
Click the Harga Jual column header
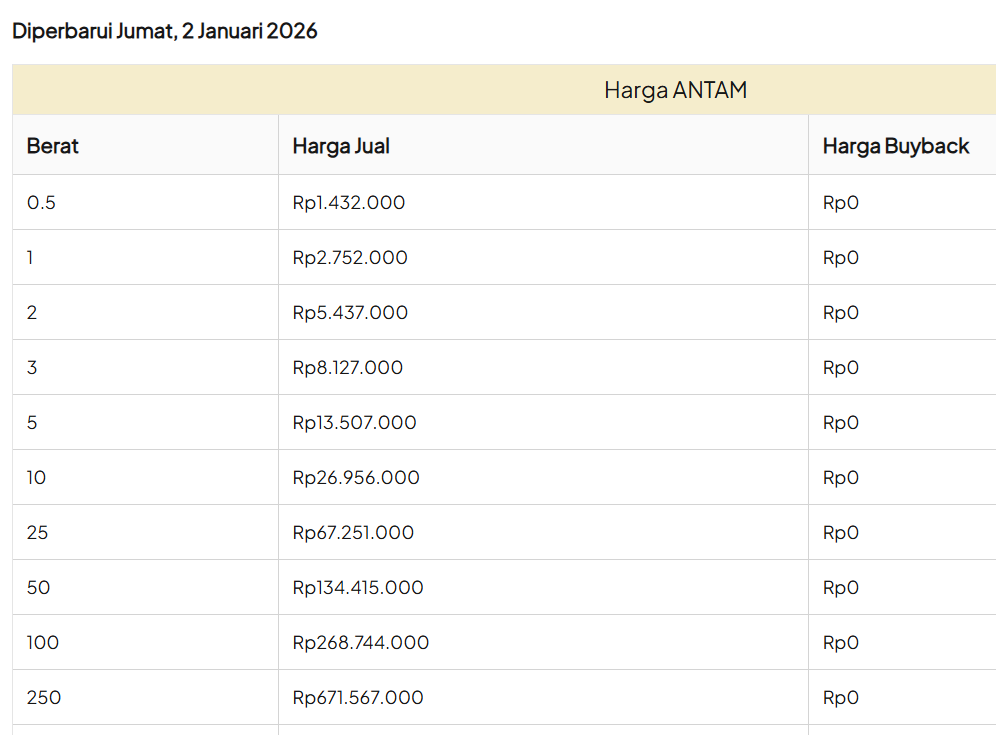(341, 146)
